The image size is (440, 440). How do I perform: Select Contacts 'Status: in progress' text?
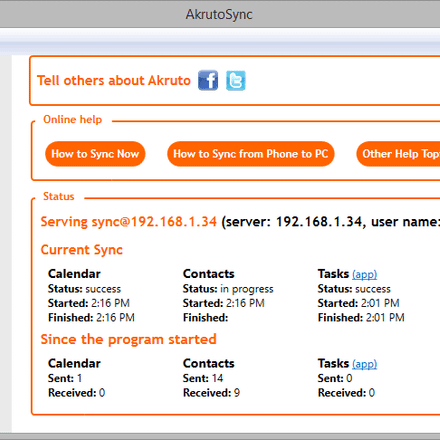(x=228, y=289)
